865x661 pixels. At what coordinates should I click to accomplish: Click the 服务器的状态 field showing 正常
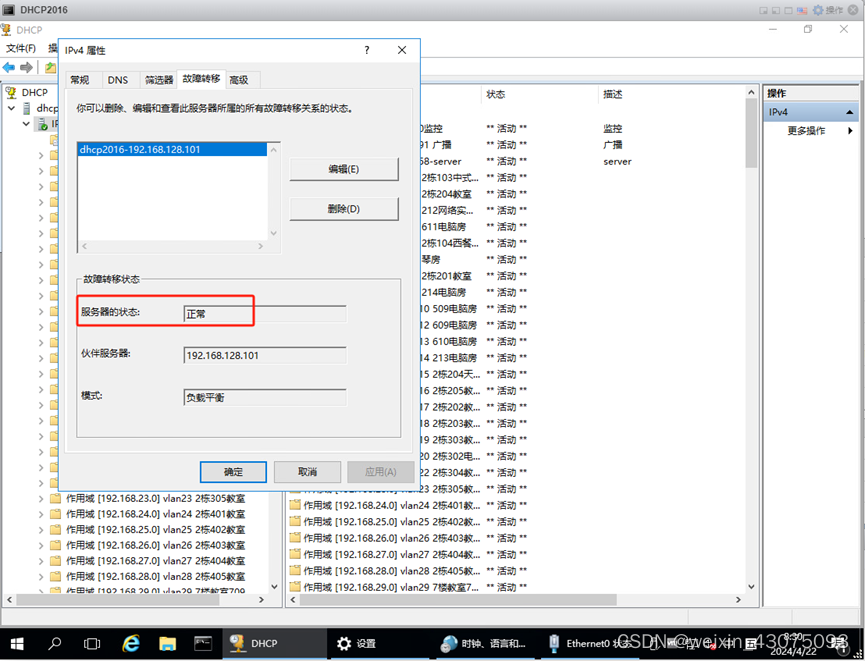265,314
